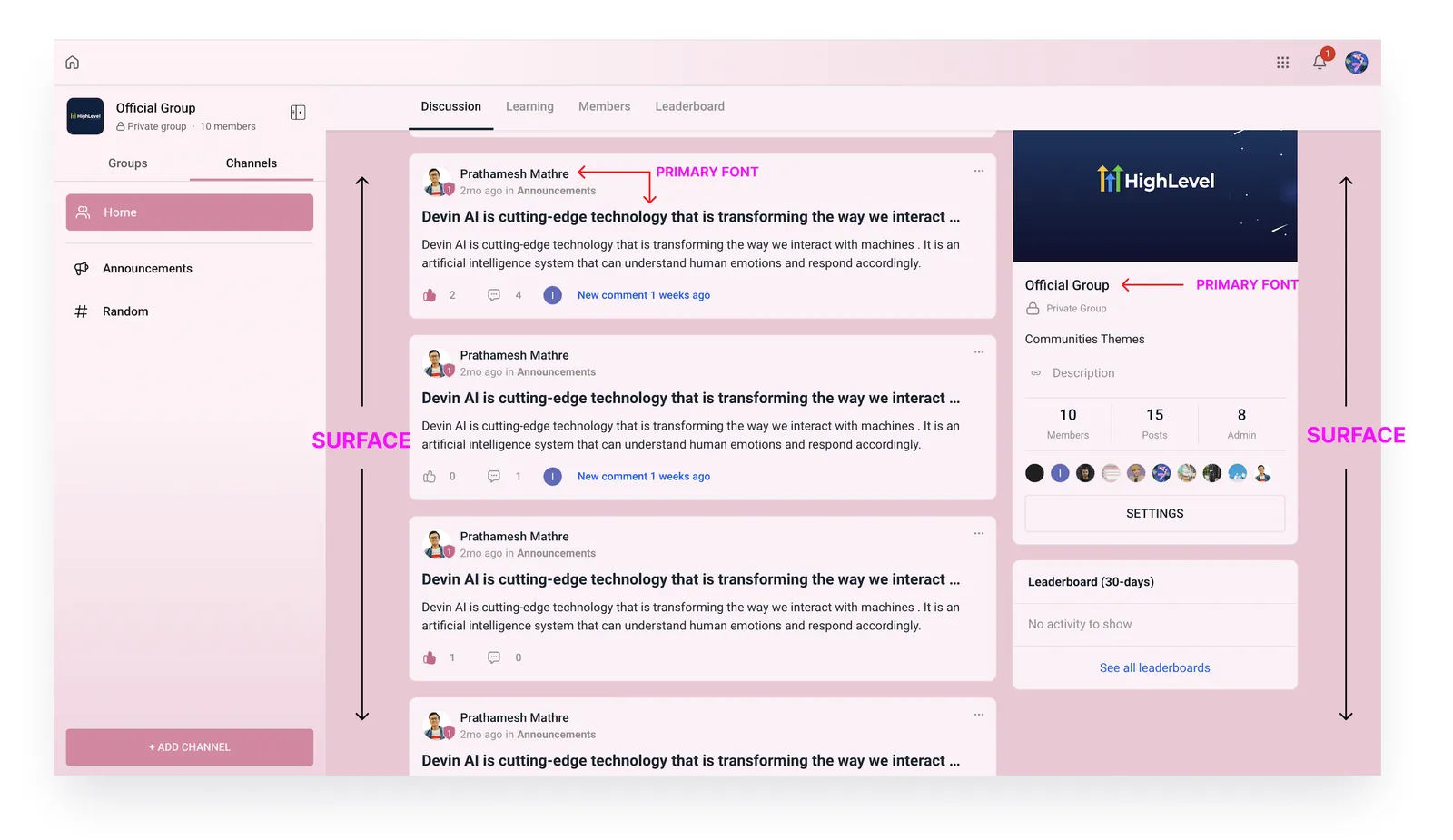Open New comment link on the first post
Viewport: 1453px width, 840px height.
click(x=644, y=295)
